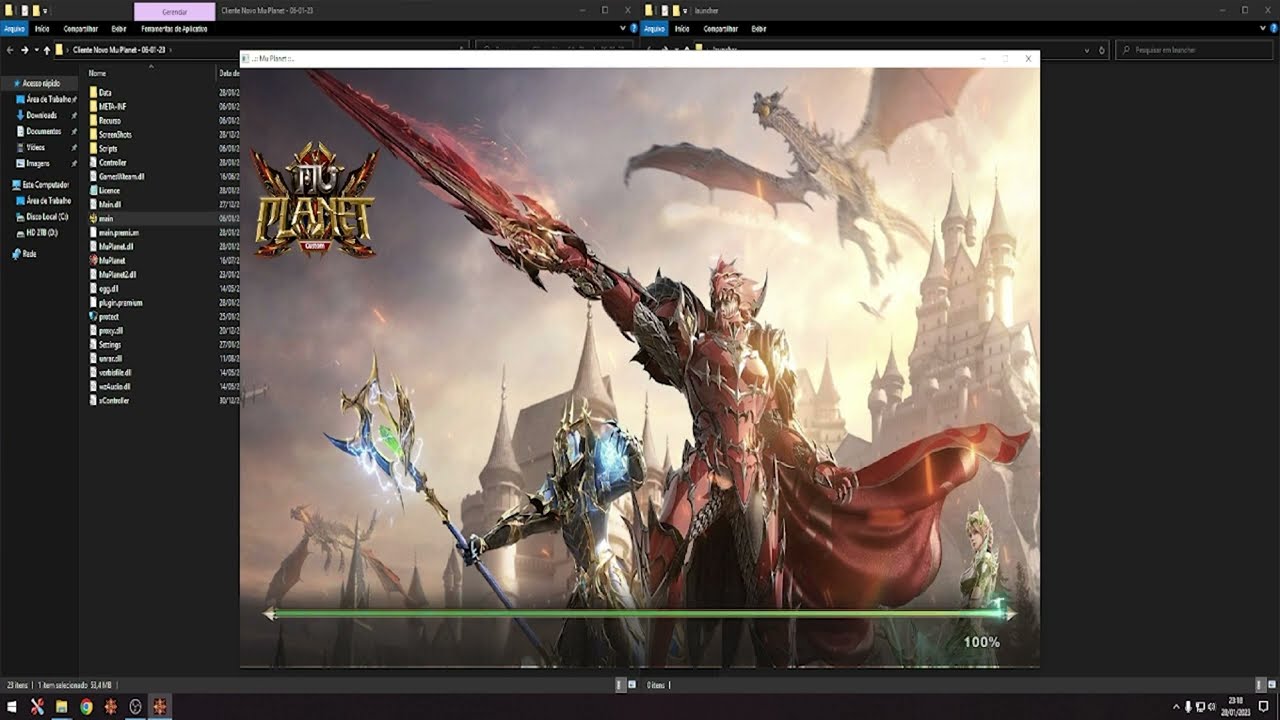1280x720 pixels.
Task: Expand ribbon in launcher window
Action: coord(1261,29)
